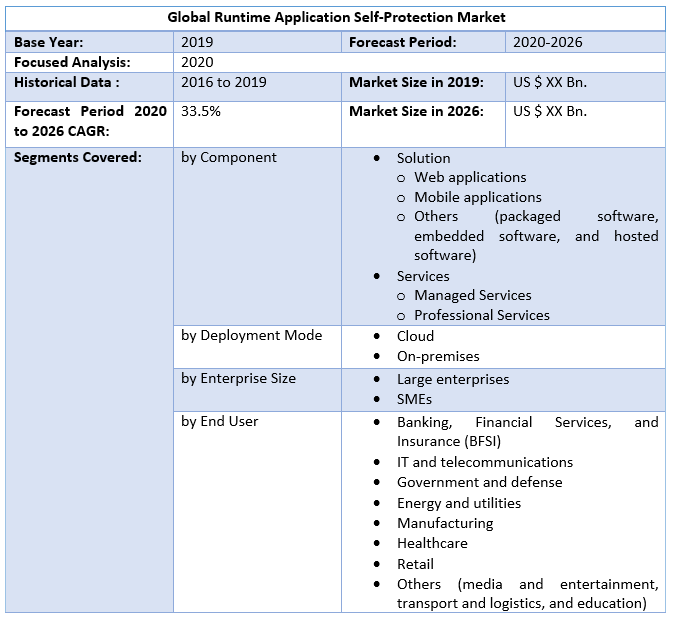The width and height of the screenshot is (674, 623).
Task: Click the '2020-2026' forecast period value
Action: pyautogui.click(x=547, y=42)
